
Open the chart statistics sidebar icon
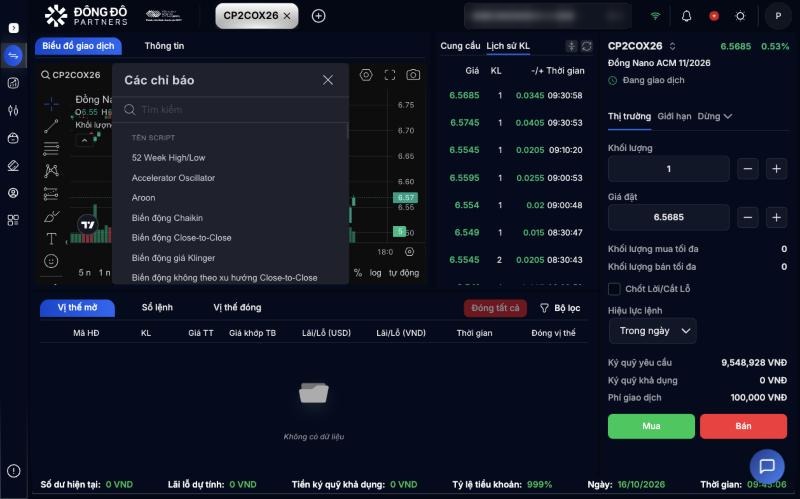[13, 83]
